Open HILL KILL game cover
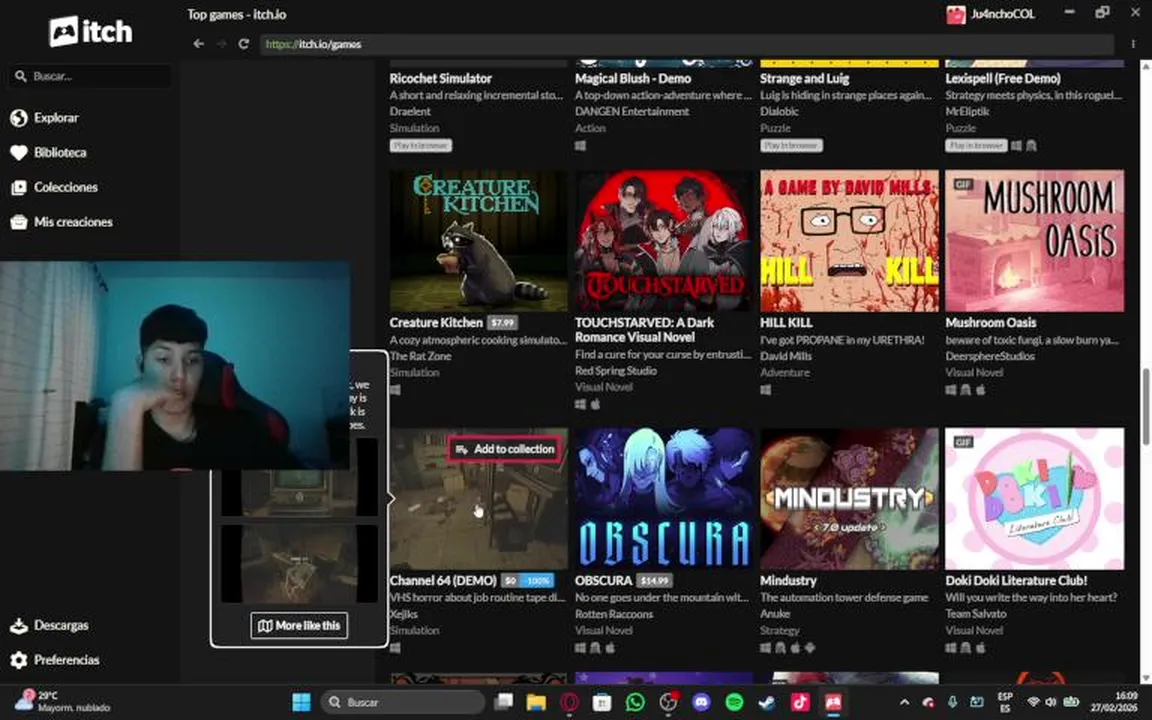The height and width of the screenshot is (720, 1152). (x=849, y=241)
